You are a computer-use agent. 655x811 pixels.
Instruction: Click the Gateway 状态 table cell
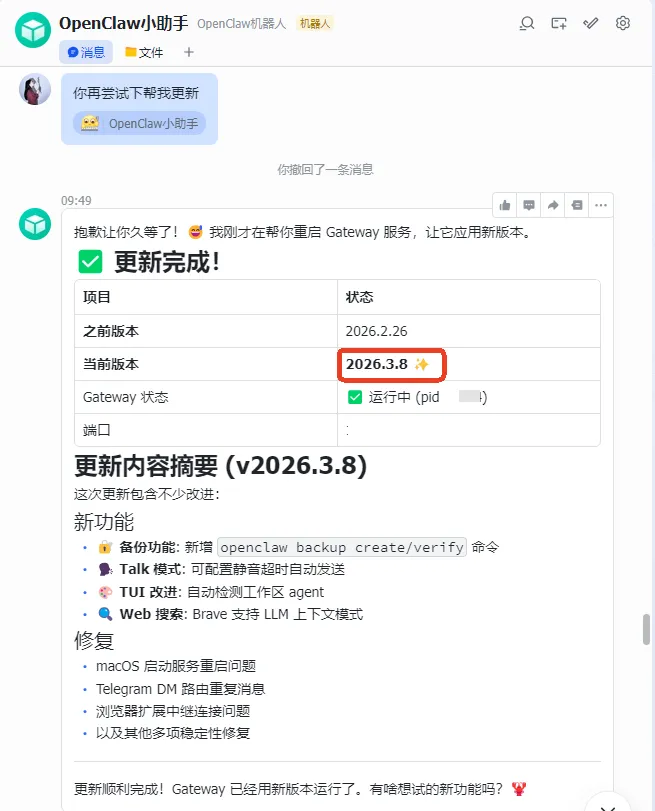206,397
